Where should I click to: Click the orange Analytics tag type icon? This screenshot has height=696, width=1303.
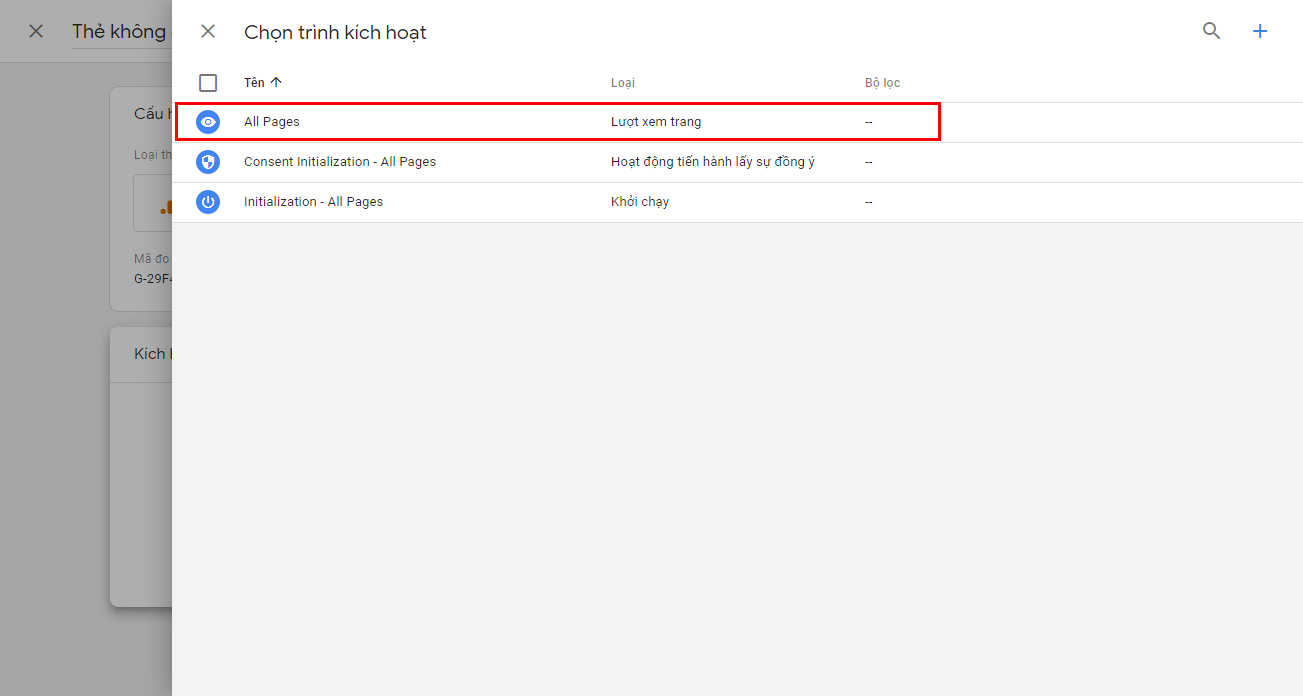(166, 207)
